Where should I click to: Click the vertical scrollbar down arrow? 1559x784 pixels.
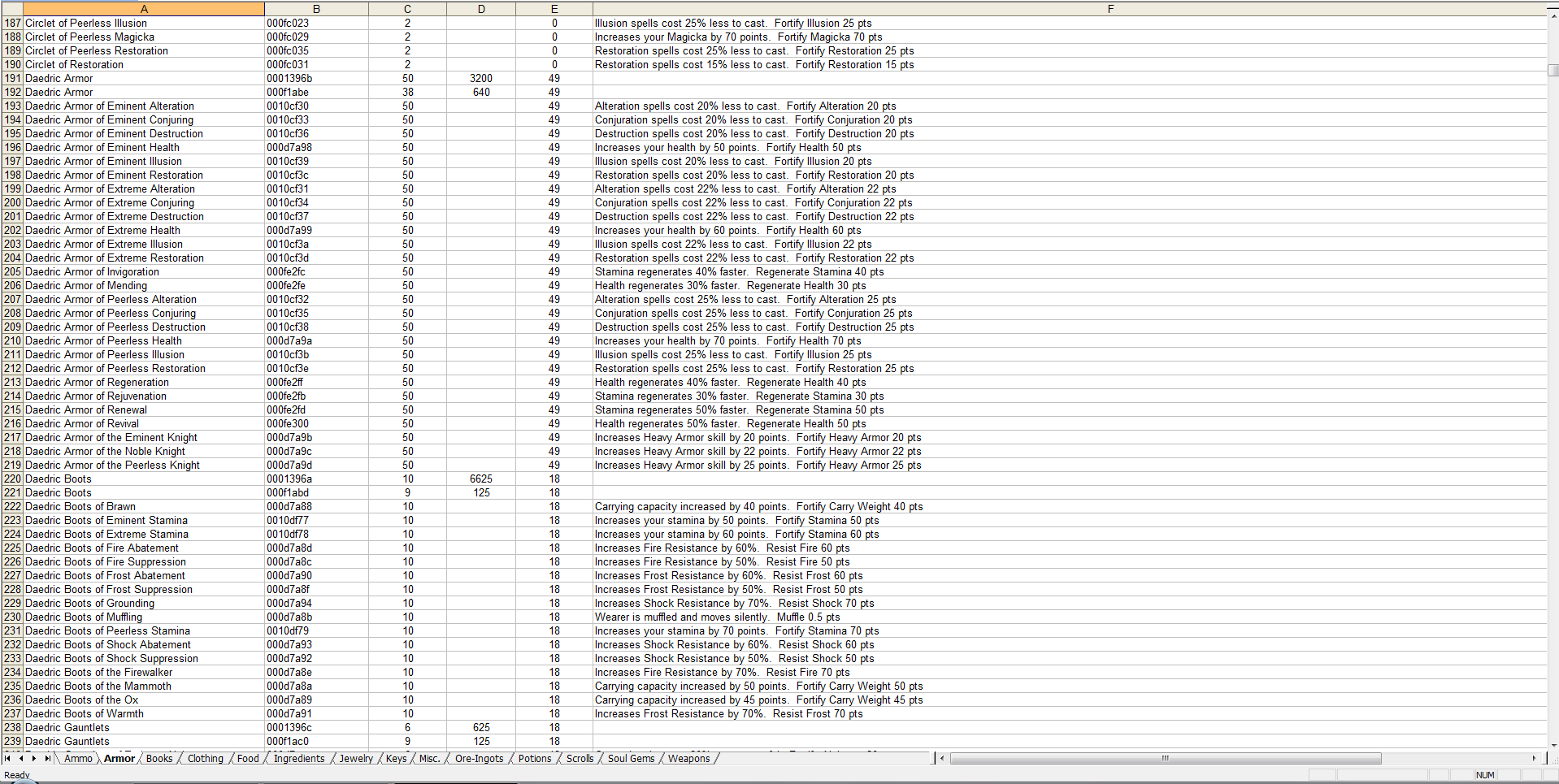pyautogui.click(x=1552, y=745)
